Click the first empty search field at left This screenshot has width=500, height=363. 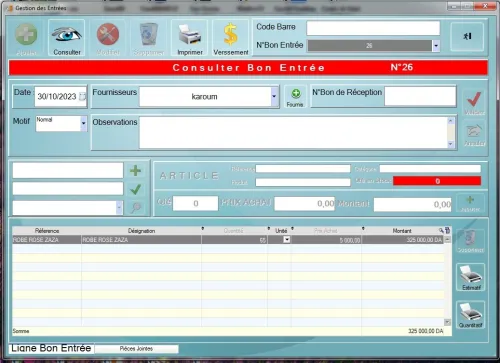point(68,171)
